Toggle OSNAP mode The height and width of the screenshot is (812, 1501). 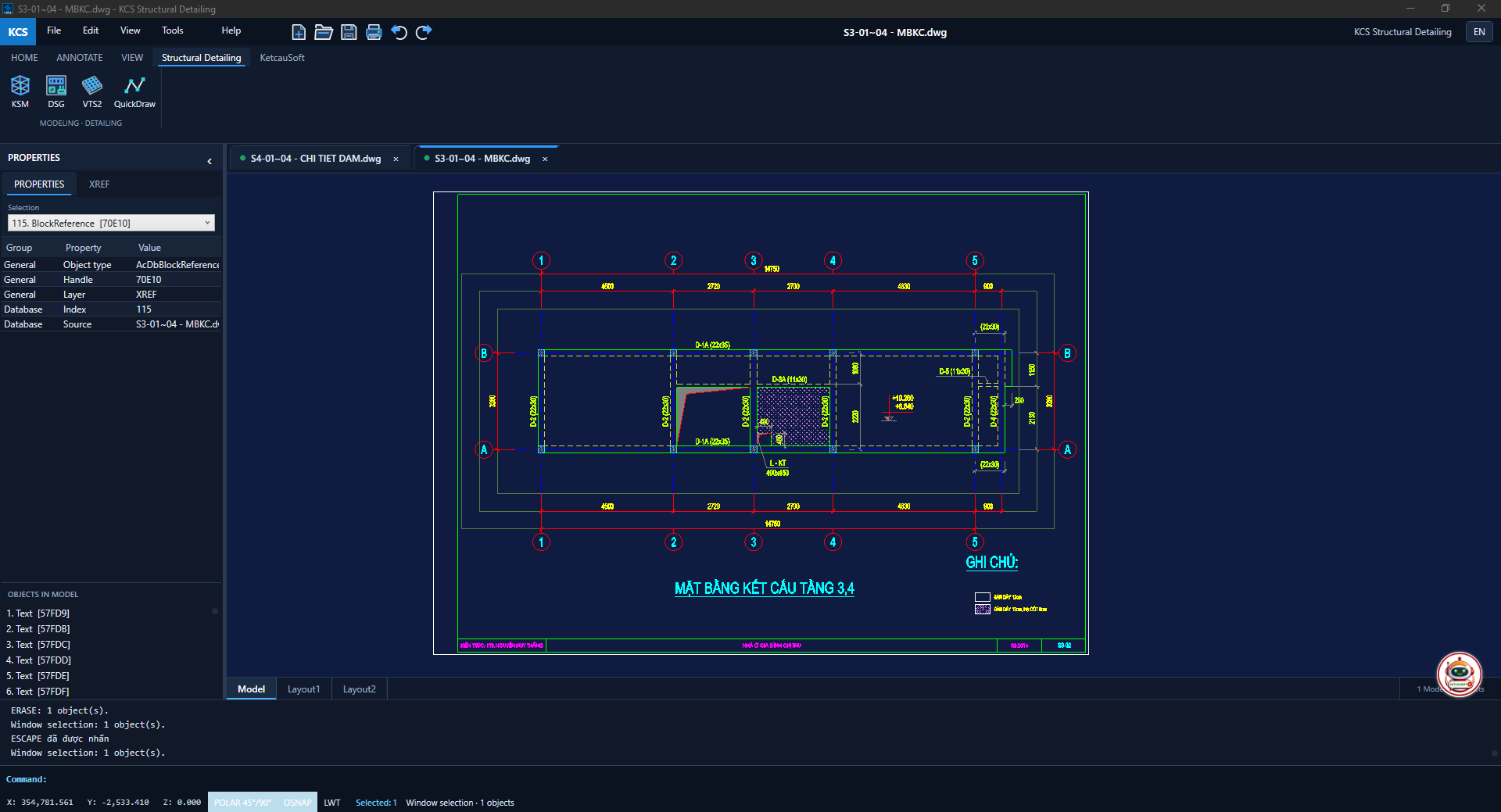tap(297, 803)
